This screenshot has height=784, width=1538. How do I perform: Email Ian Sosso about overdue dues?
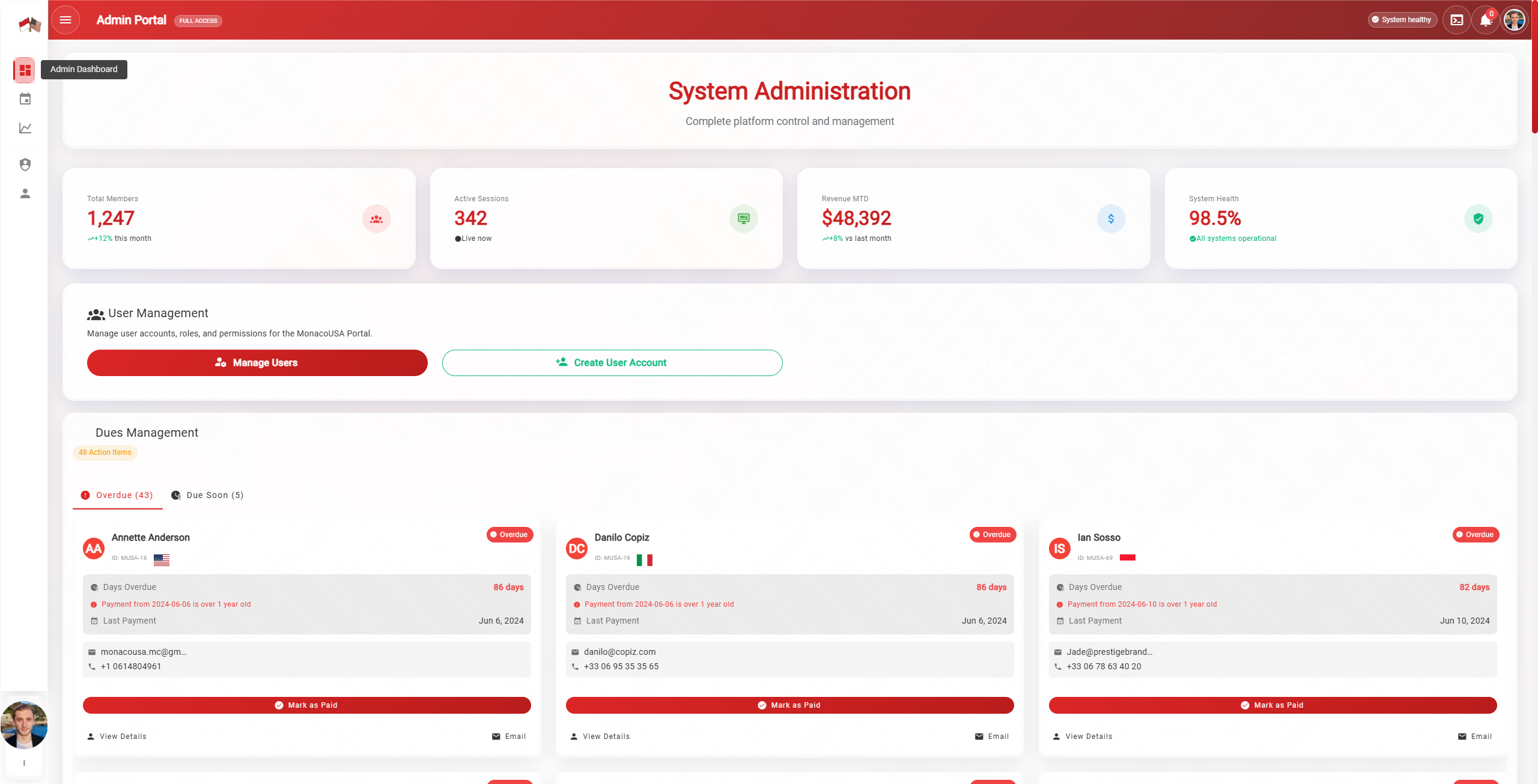(x=1474, y=737)
